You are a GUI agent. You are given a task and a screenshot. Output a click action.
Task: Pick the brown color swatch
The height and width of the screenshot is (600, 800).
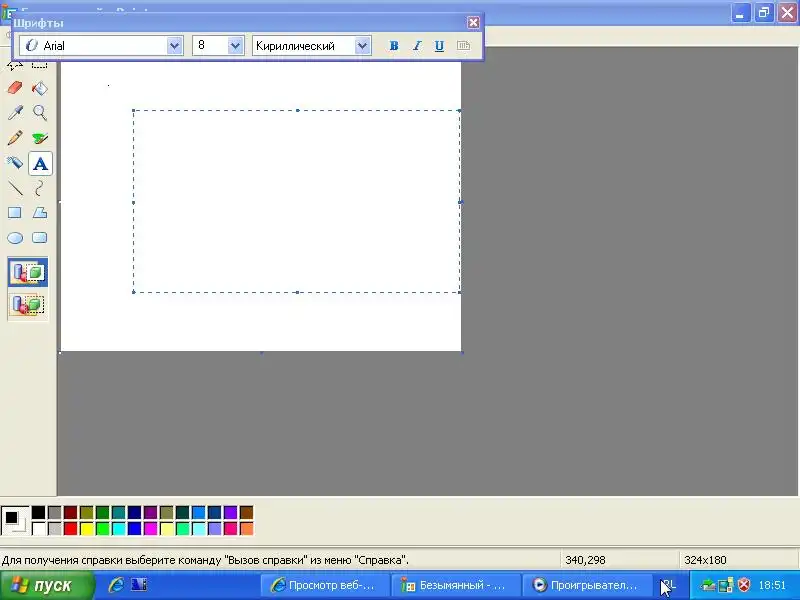click(246, 512)
